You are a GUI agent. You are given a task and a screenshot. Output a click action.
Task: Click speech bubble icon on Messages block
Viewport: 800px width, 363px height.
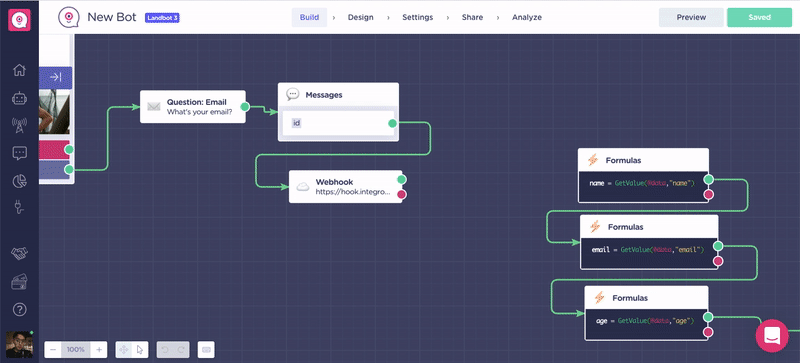[292, 94]
